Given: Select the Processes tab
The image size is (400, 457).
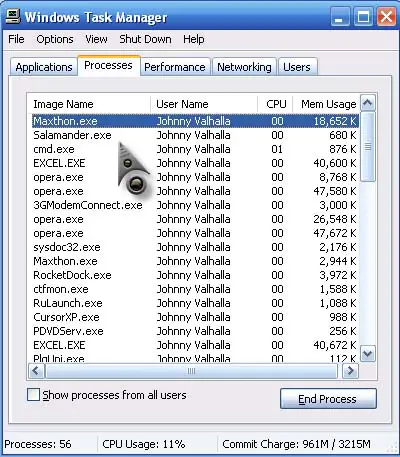Looking at the screenshot, I should pos(108,65).
